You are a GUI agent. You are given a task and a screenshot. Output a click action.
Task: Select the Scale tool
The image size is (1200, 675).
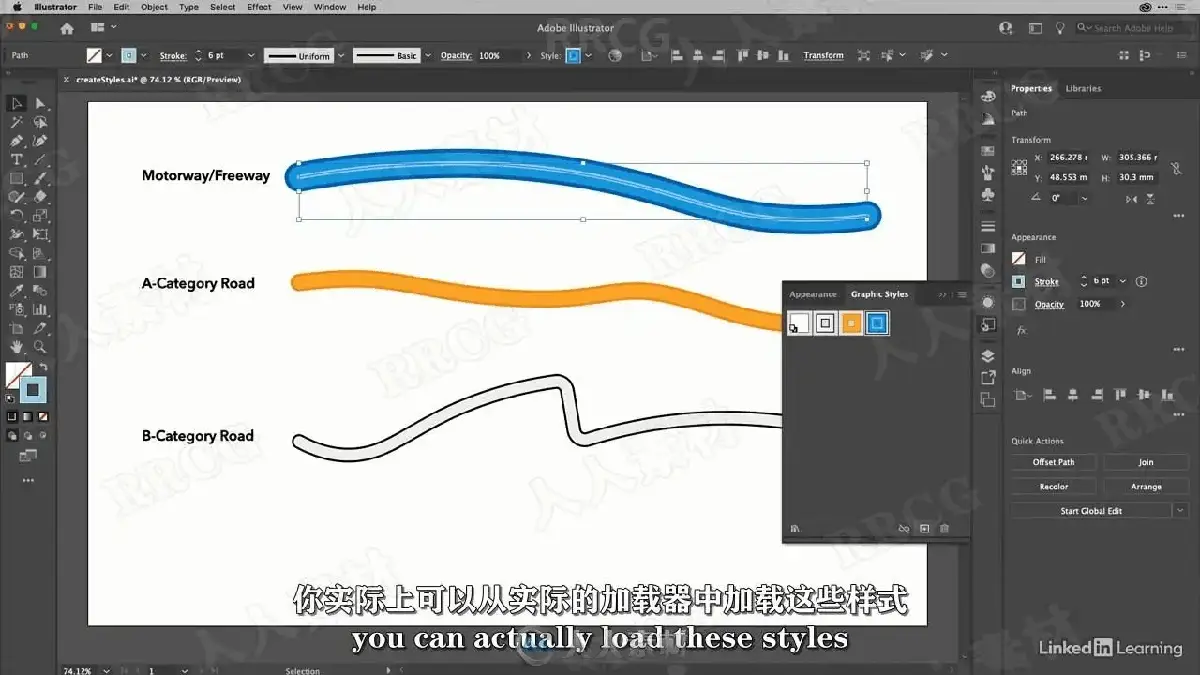pyautogui.click(x=41, y=215)
